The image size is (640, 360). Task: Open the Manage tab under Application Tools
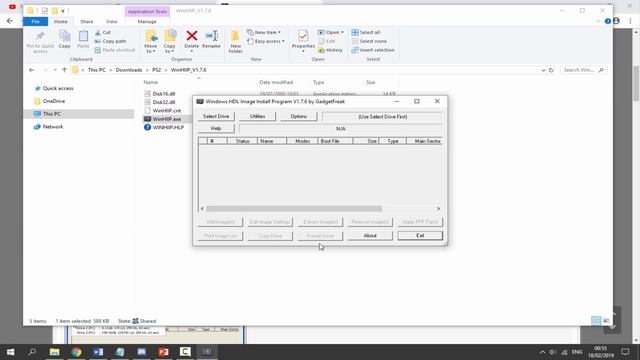click(147, 21)
